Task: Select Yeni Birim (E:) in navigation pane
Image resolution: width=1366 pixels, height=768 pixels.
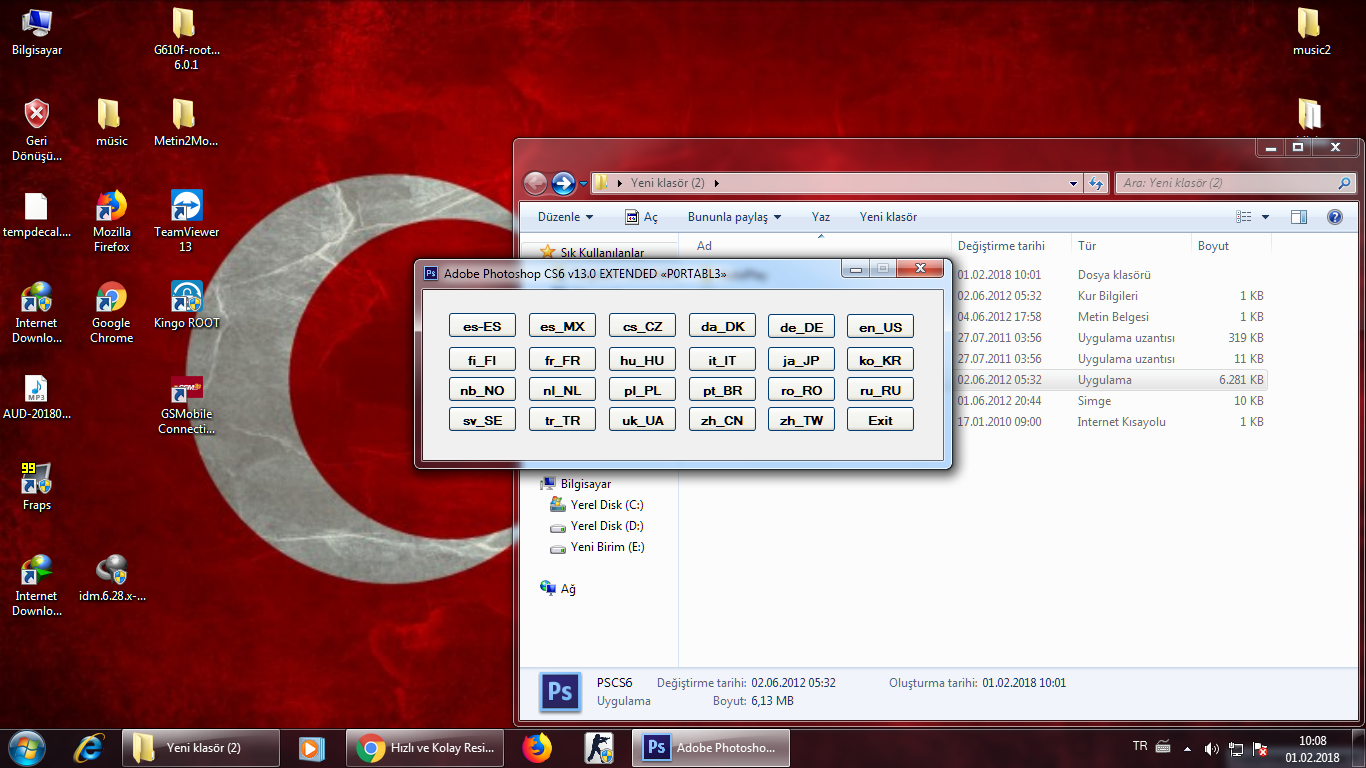Action: [x=597, y=547]
